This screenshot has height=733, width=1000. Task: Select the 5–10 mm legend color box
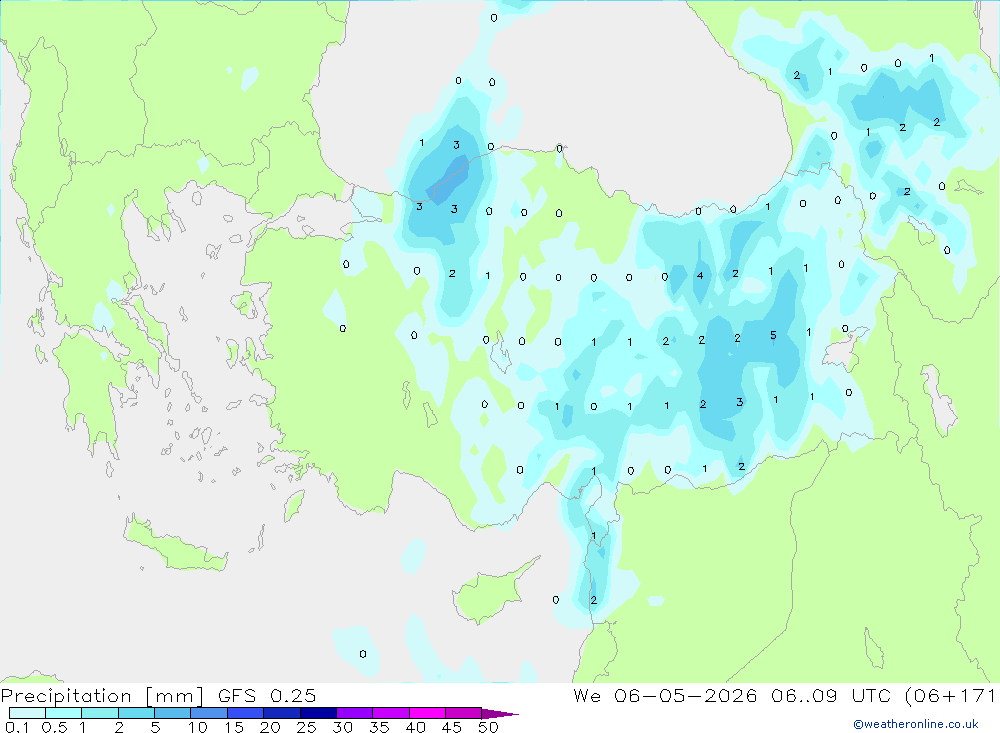[173, 713]
